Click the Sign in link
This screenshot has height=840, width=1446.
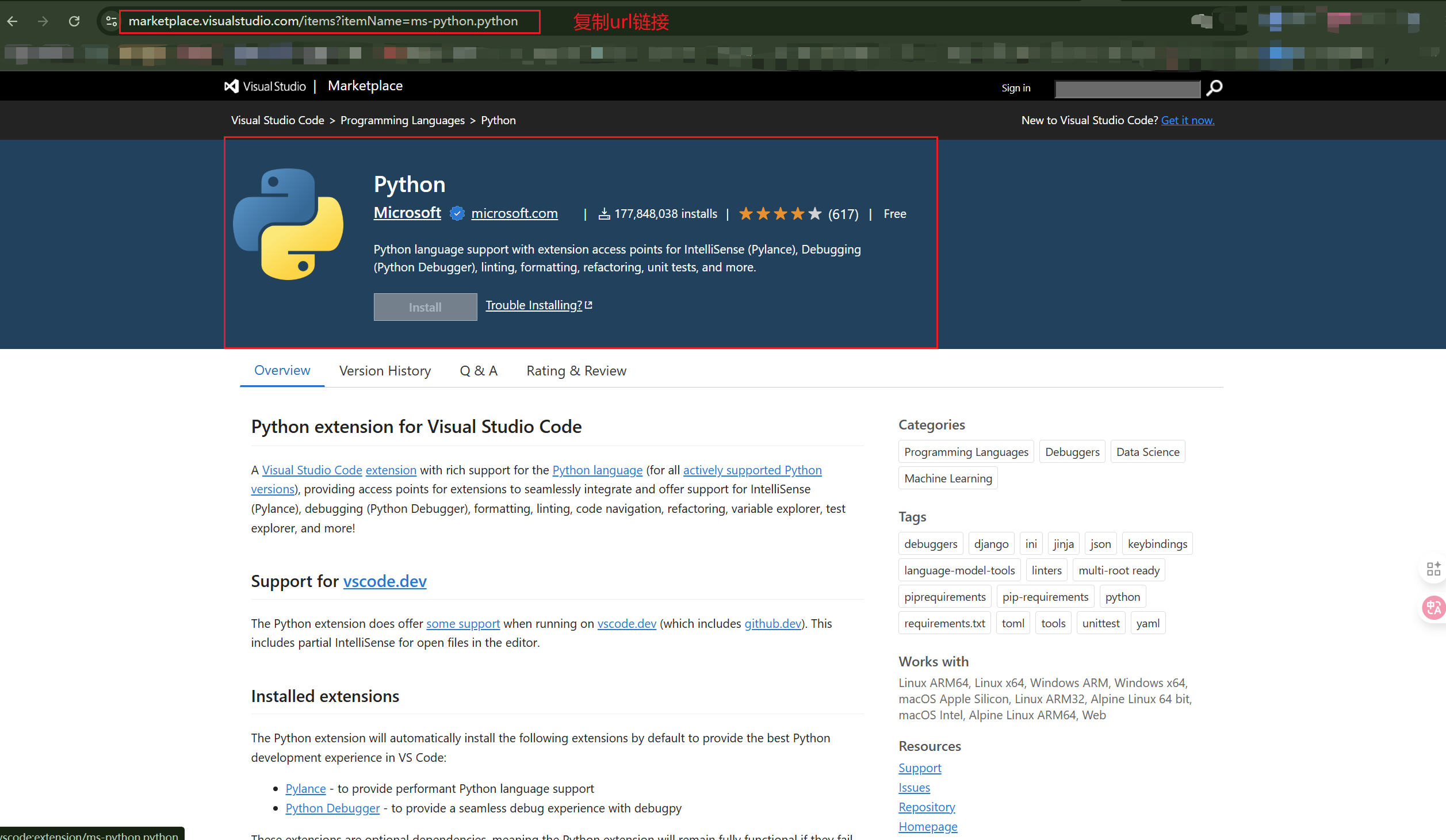coord(1016,87)
